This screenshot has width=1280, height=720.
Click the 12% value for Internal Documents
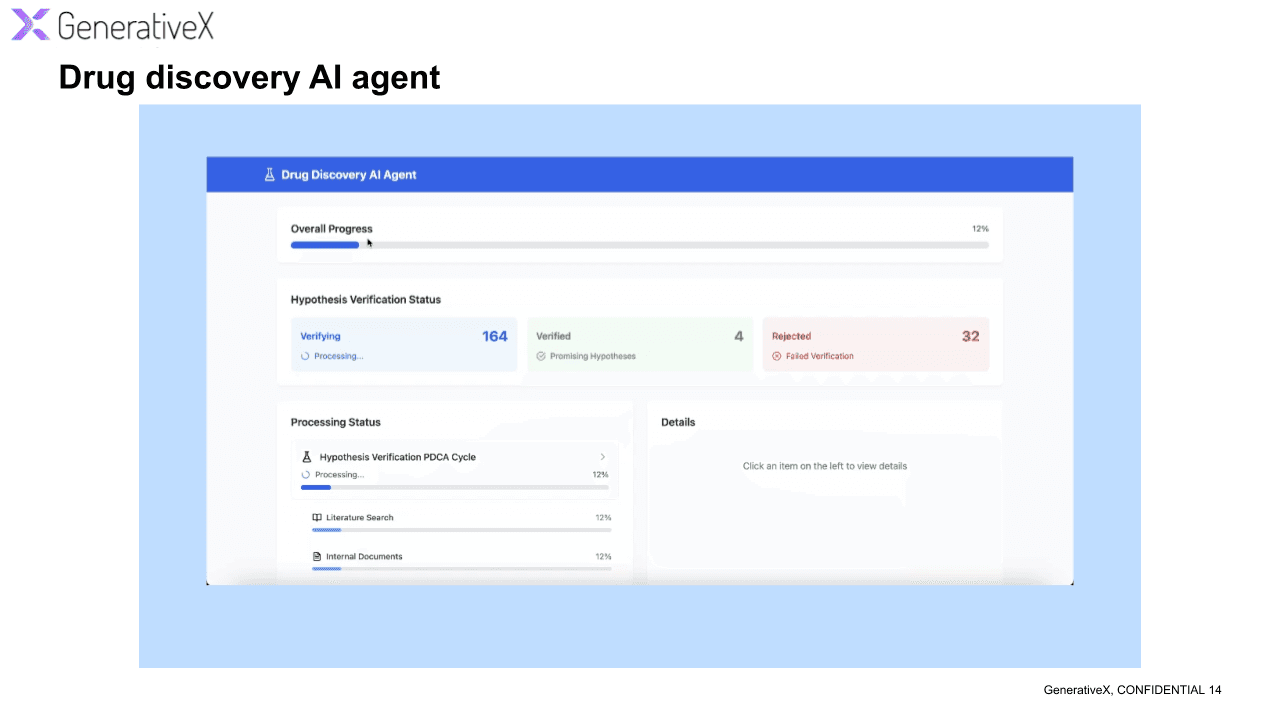603,557
